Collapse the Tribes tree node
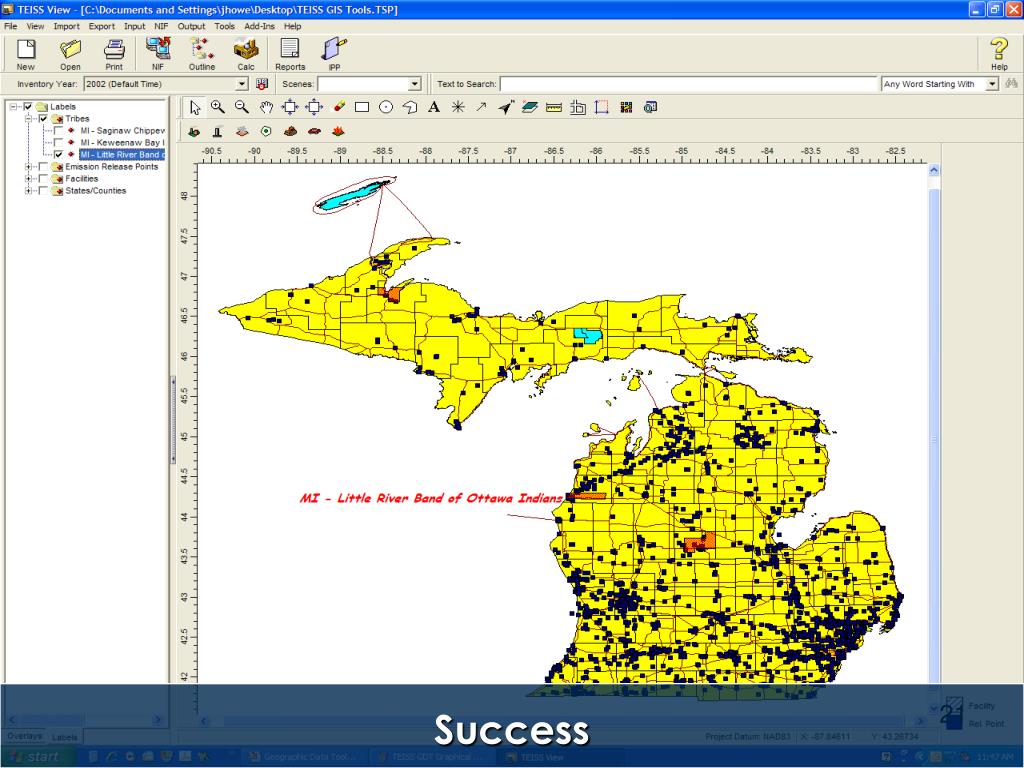Screen dimensions: 1024x768 [x=28, y=119]
